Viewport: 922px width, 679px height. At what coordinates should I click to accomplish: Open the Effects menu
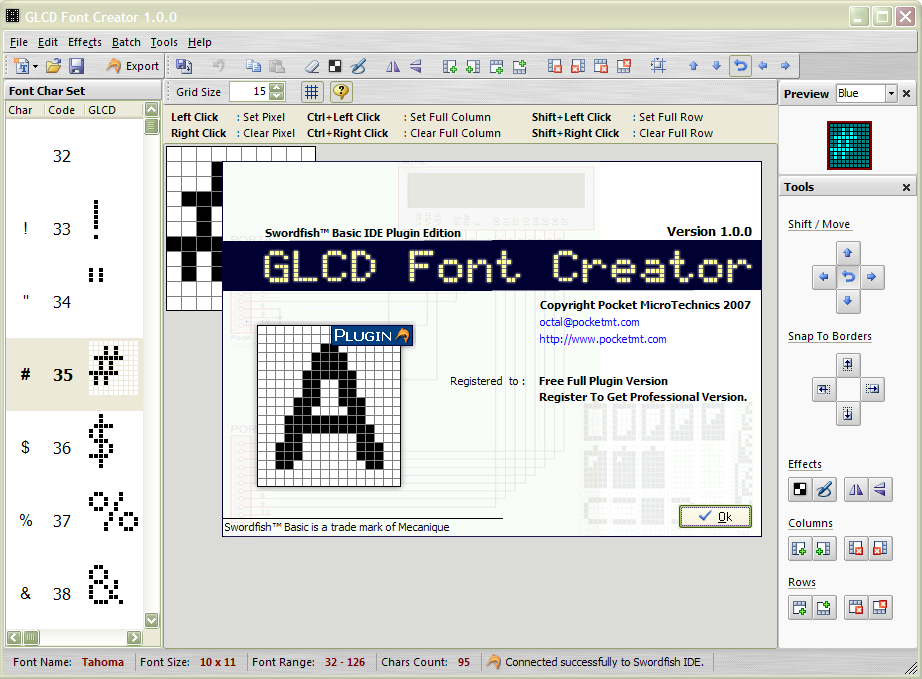tap(85, 42)
